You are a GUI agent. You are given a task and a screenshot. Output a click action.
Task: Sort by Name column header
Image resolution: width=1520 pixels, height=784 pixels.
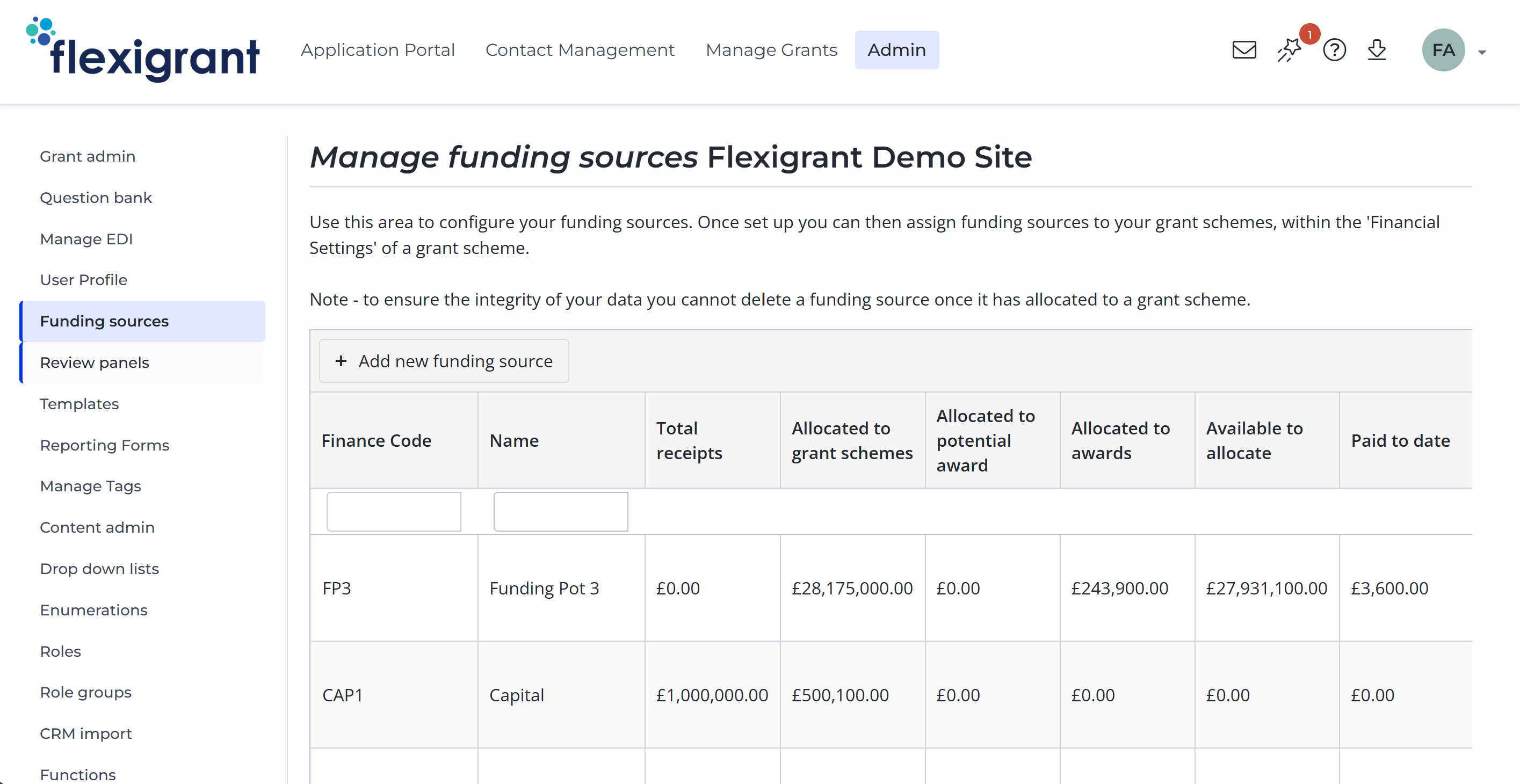[x=514, y=441]
